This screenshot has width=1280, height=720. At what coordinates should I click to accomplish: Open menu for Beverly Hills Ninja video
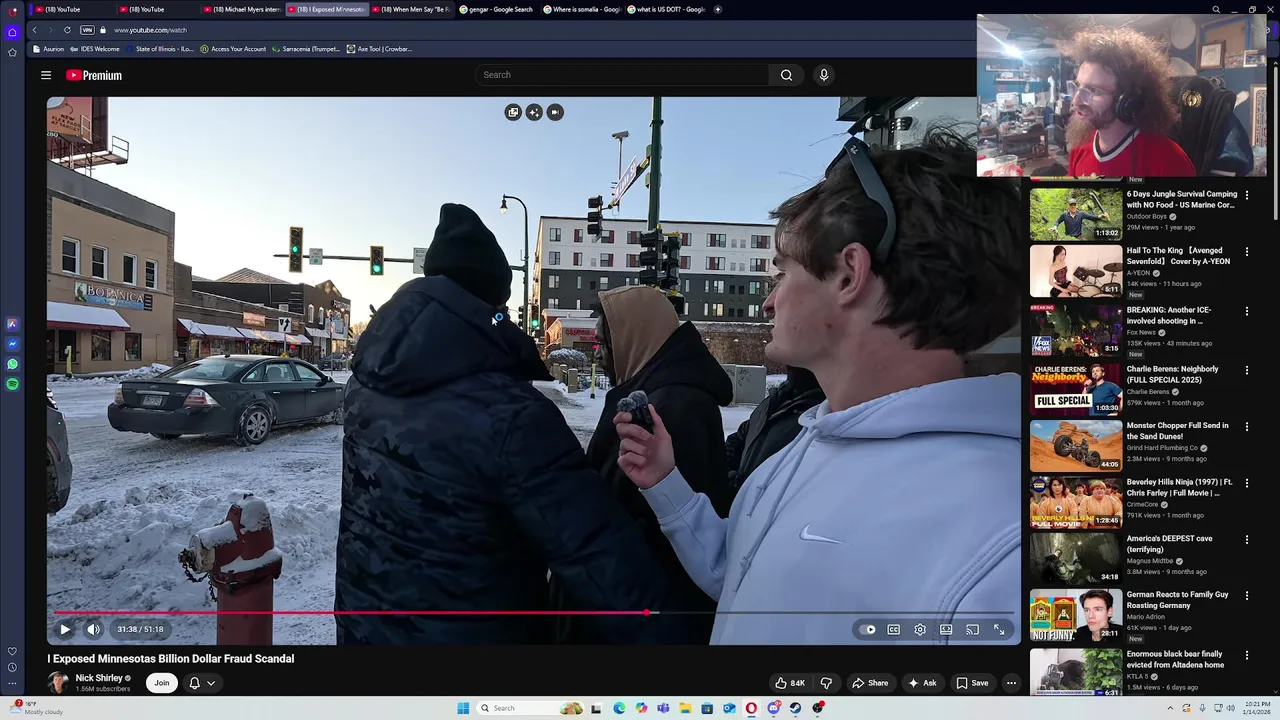coord(1246,483)
